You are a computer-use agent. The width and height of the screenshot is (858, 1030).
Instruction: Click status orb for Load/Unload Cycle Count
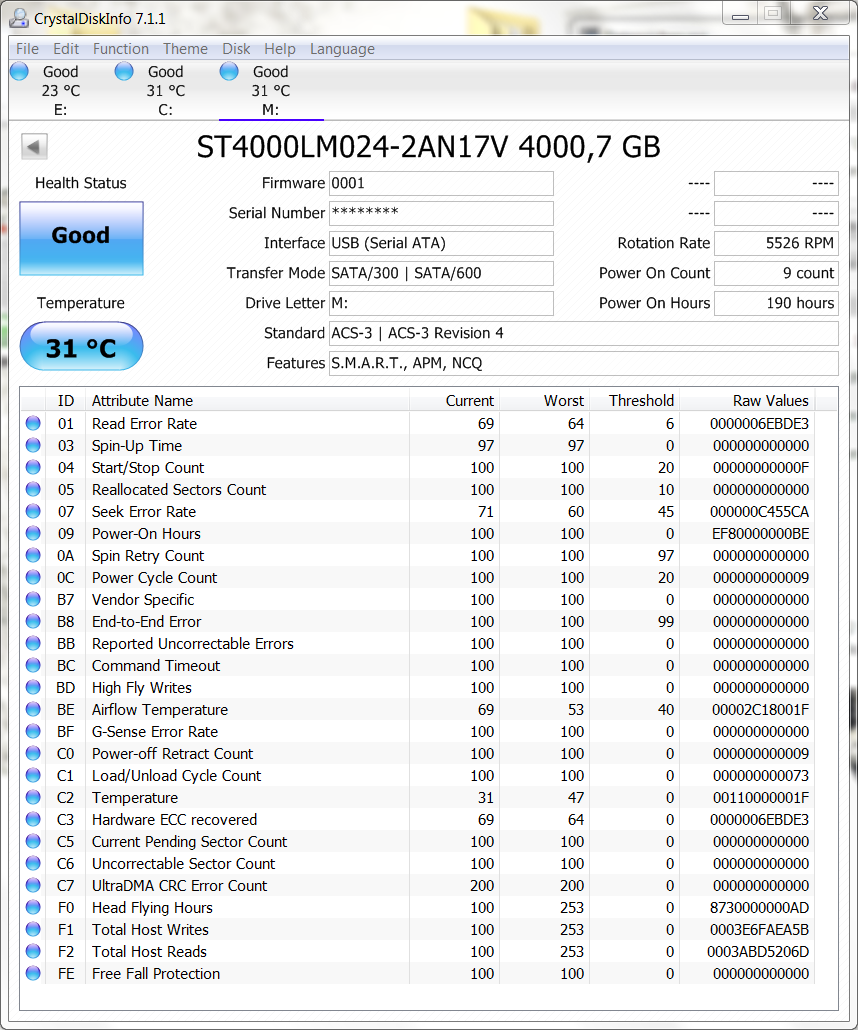click(33, 775)
